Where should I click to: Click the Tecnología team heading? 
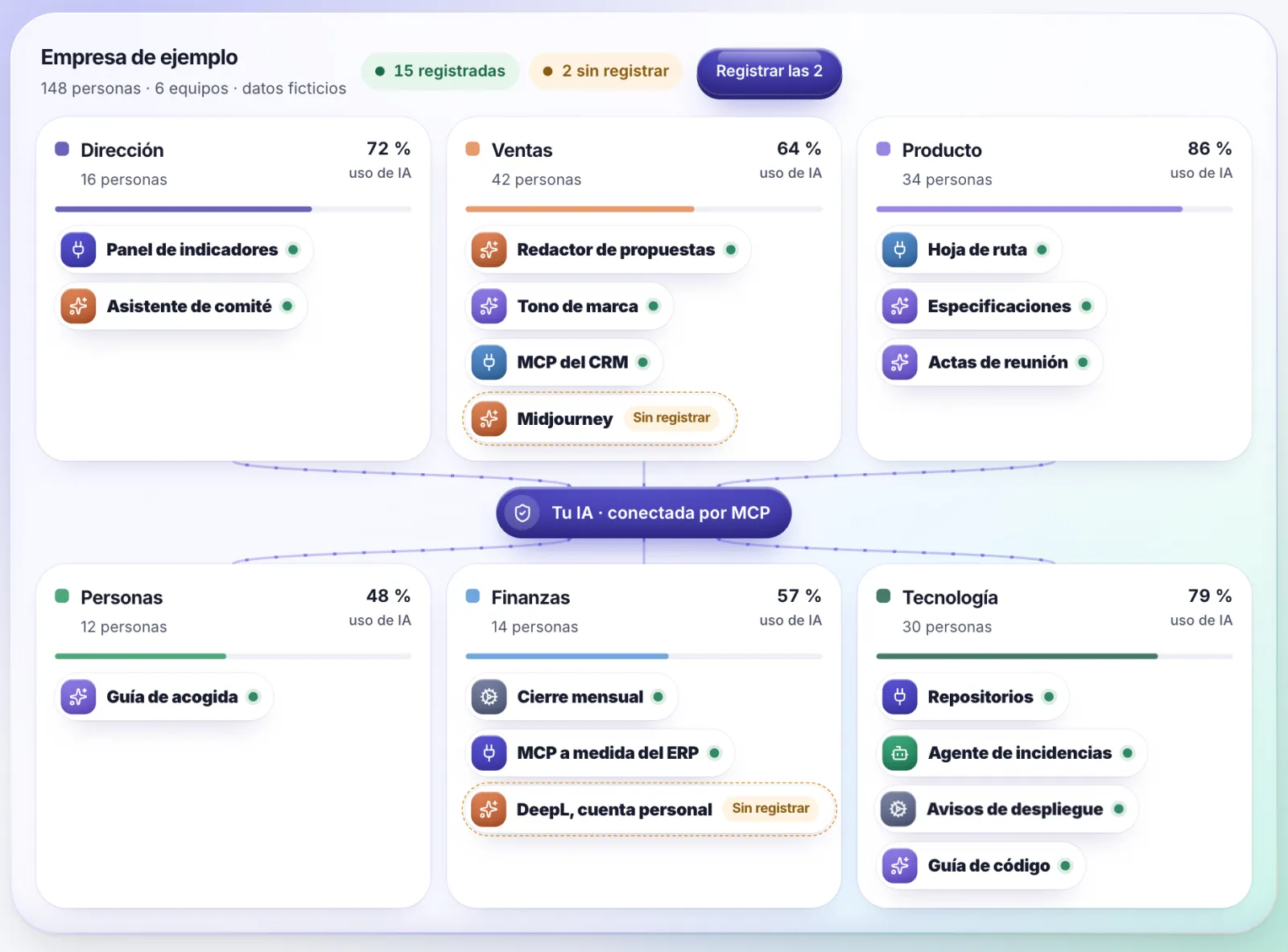950,598
